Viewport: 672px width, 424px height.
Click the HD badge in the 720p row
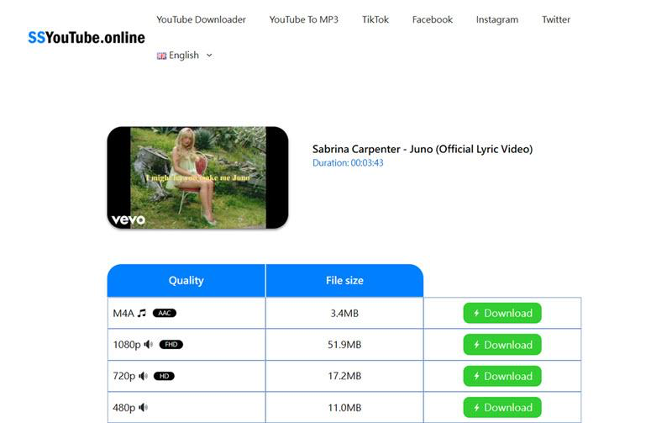point(164,376)
